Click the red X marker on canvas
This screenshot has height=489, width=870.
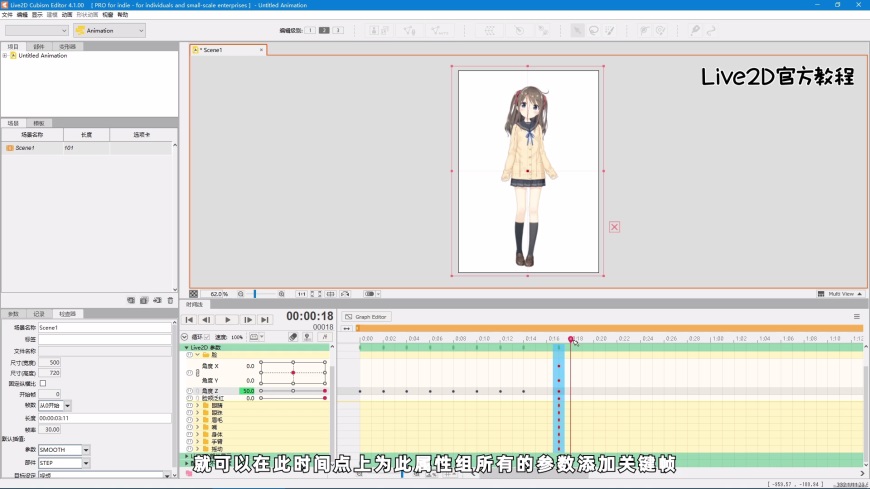(614, 227)
